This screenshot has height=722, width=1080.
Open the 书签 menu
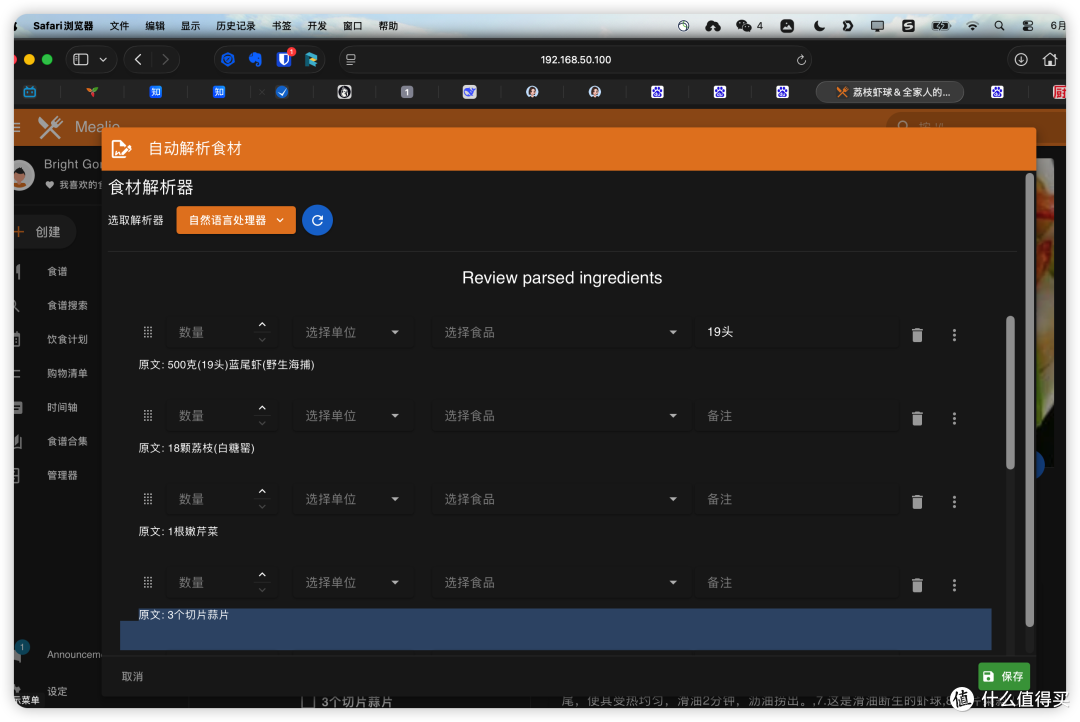281,25
